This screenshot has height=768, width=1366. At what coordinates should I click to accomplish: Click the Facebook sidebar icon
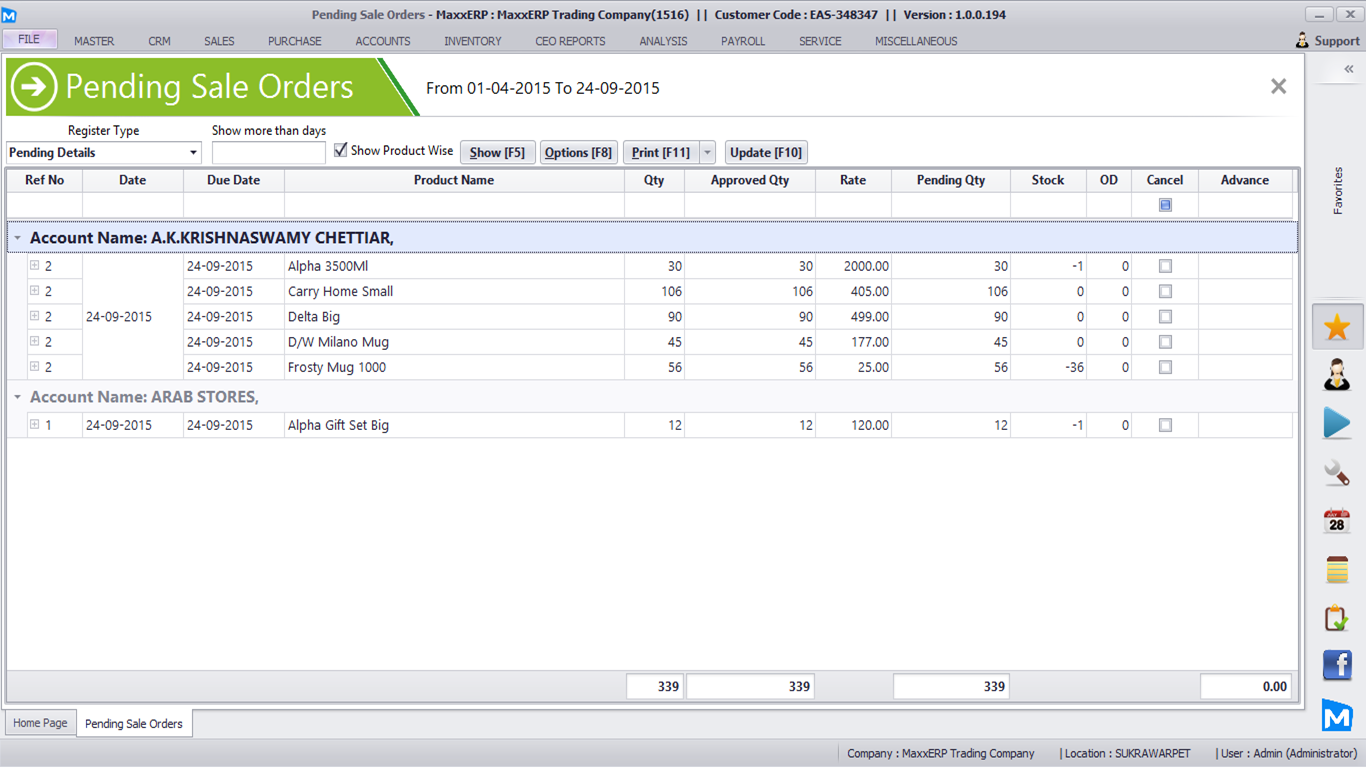[x=1337, y=665]
